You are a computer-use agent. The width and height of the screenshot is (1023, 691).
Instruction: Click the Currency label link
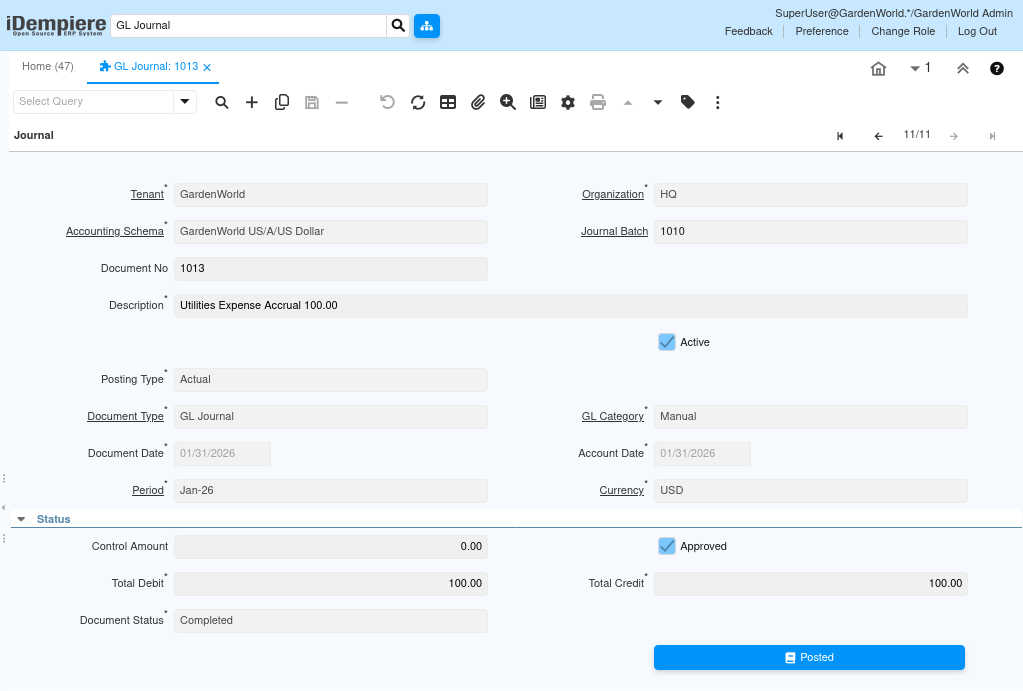coord(621,490)
